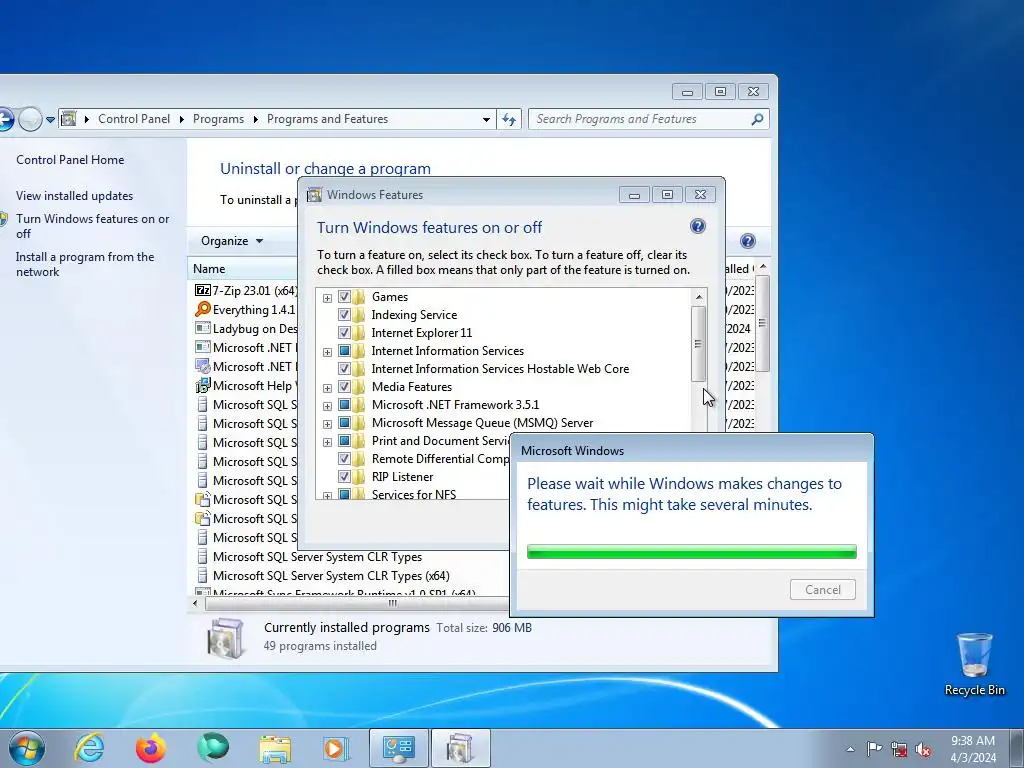The width and height of the screenshot is (1024, 768).
Task: Expand the Microsoft Message Queue (MSMQ) Server node
Action: point(327,424)
